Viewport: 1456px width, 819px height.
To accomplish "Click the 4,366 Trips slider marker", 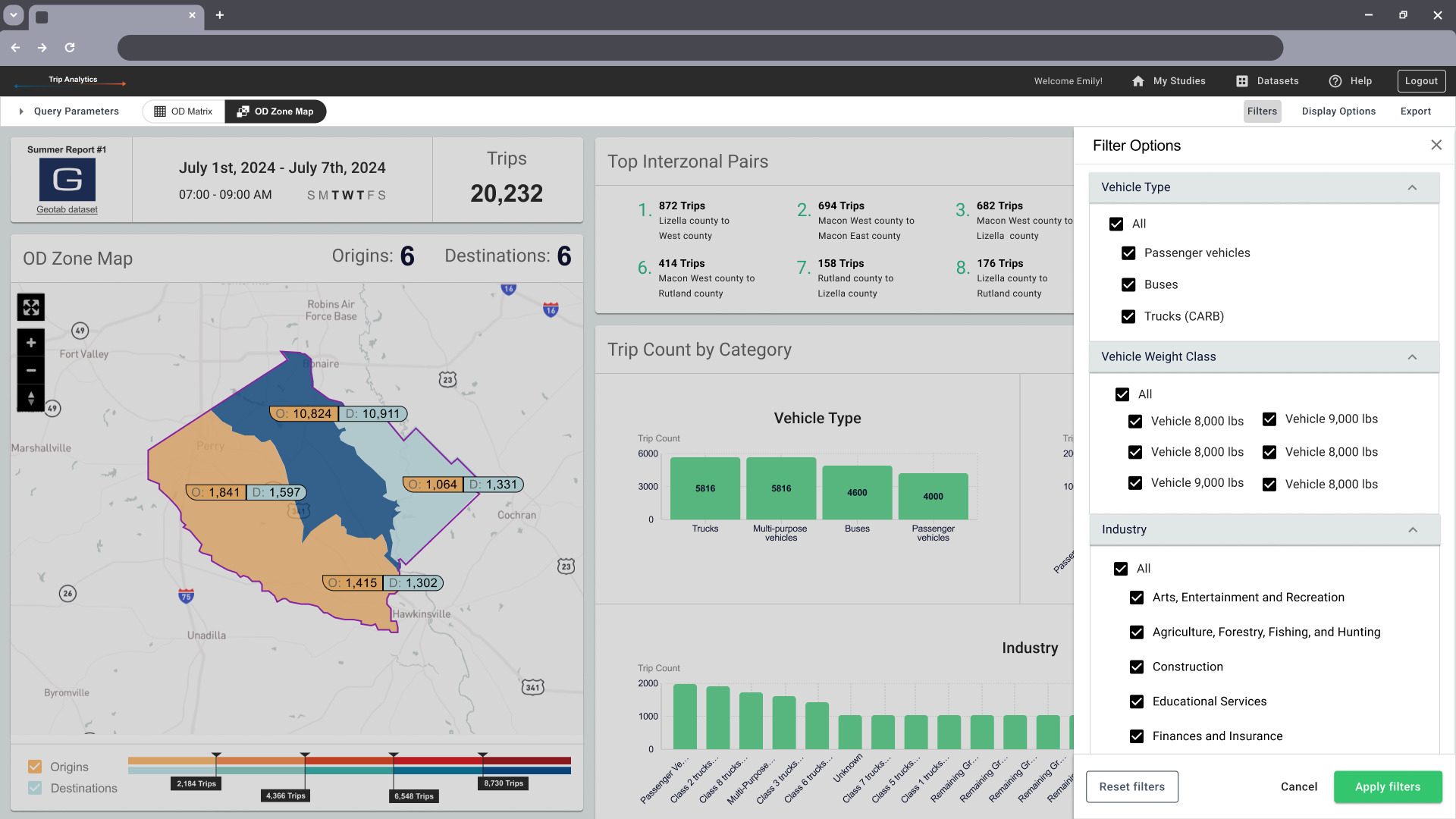I will (x=286, y=795).
